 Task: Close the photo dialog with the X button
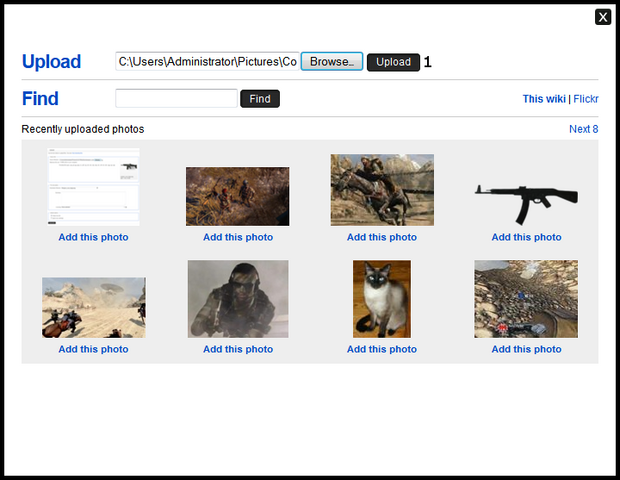click(603, 17)
